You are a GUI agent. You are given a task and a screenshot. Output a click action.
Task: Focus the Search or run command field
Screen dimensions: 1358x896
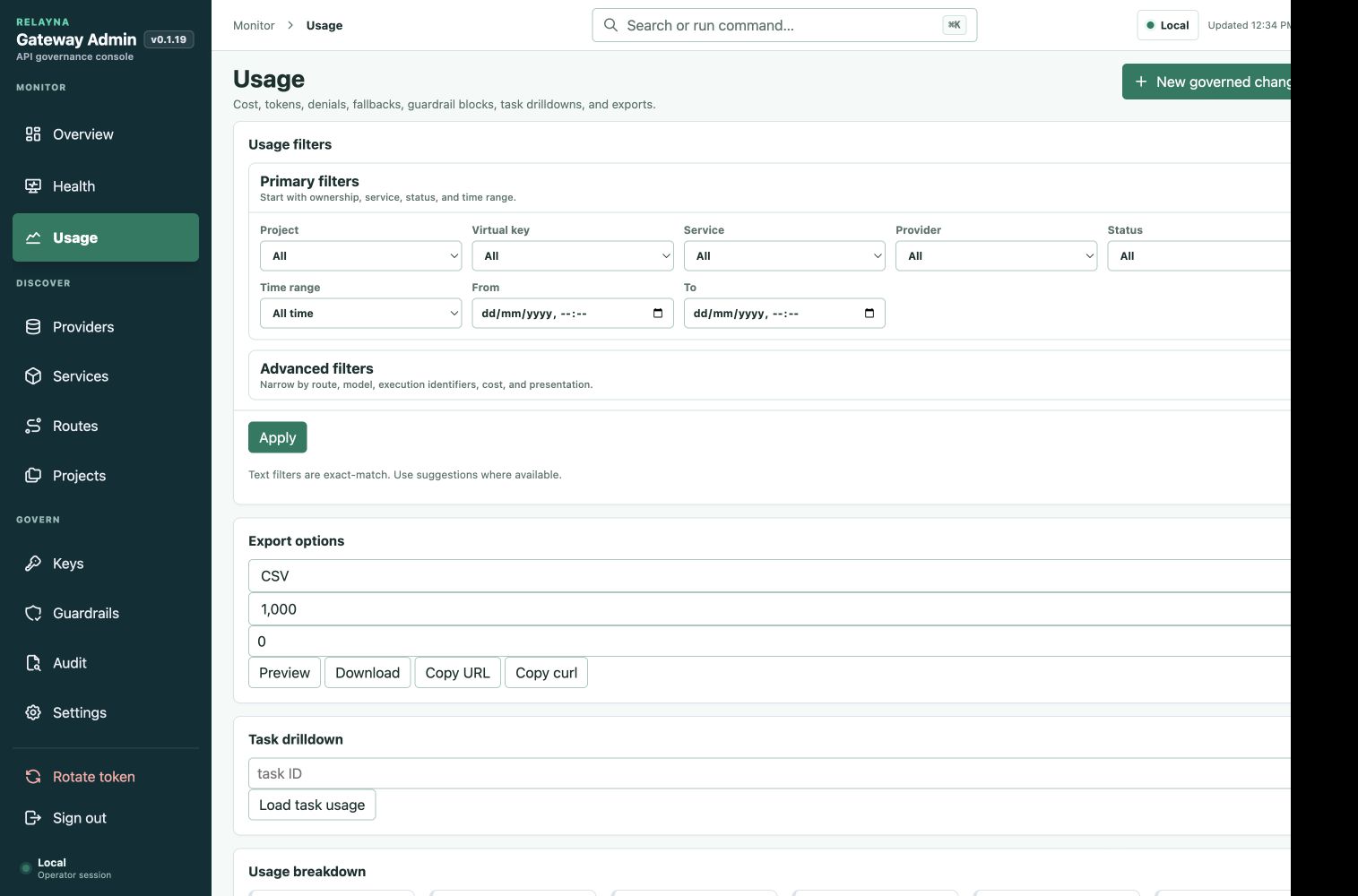point(784,25)
